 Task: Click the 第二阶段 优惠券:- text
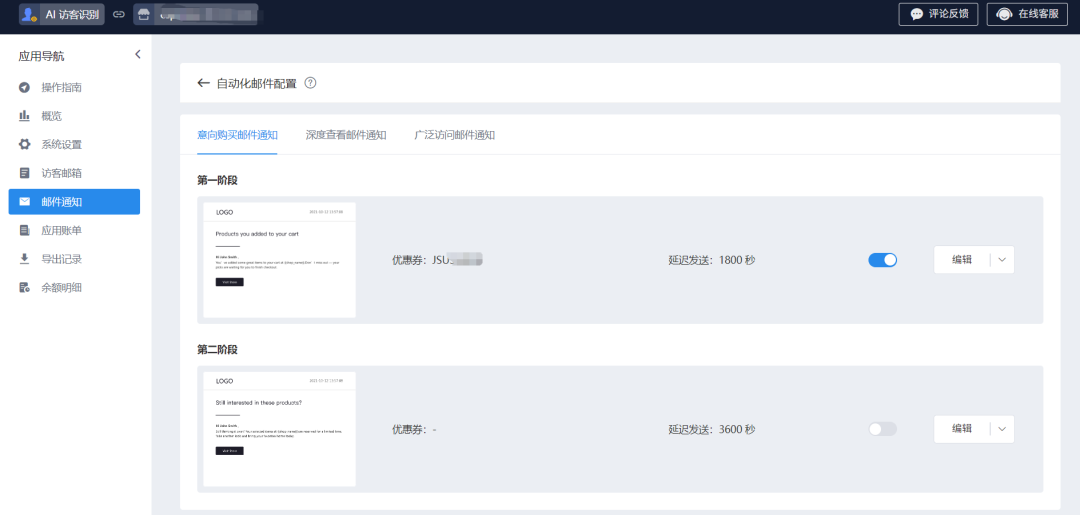415,429
